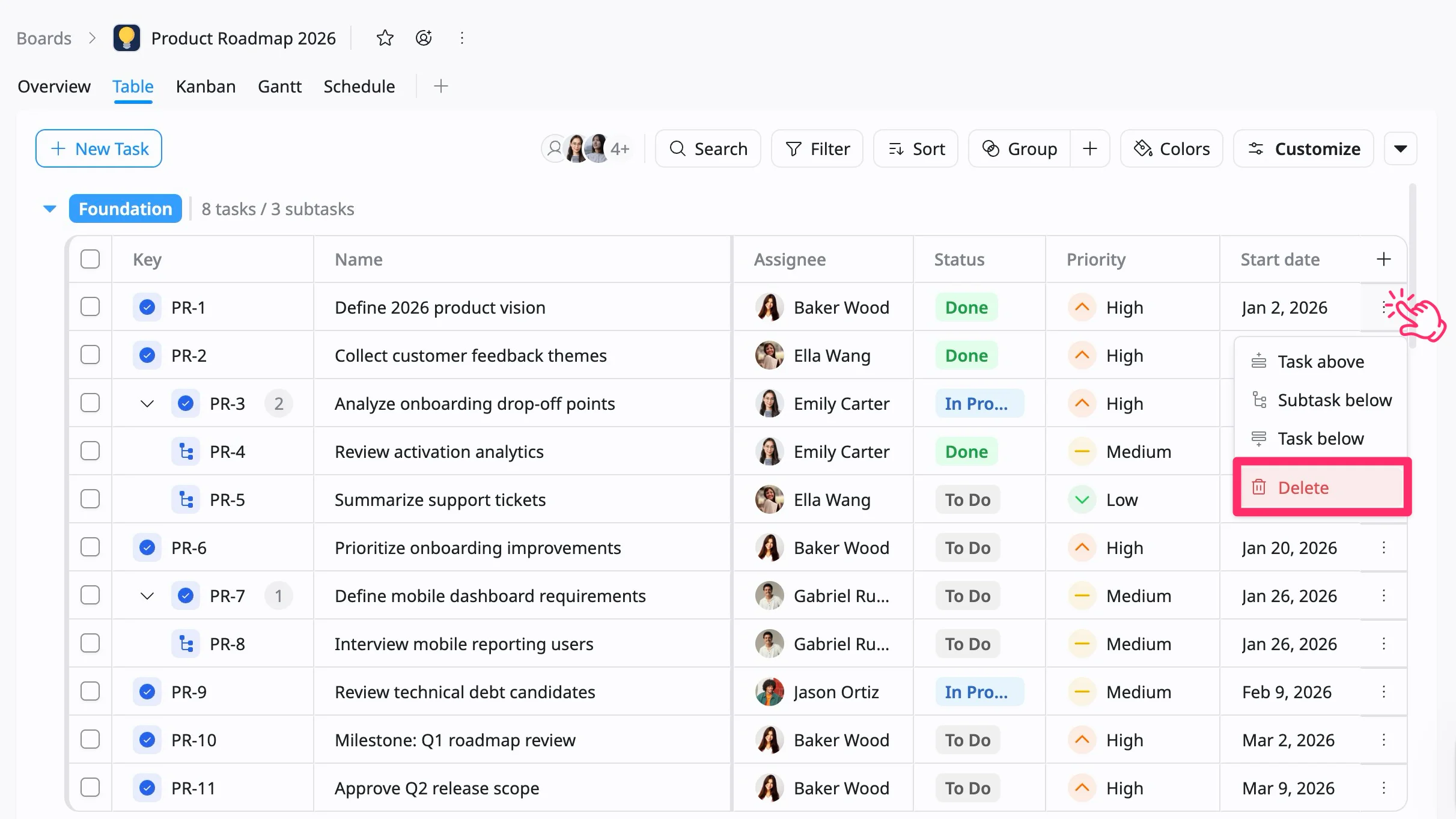Image resolution: width=1456 pixels, height=819 pixels.
Task: Check the PR-8 row checkbox
Action: [x=90, y=644]
